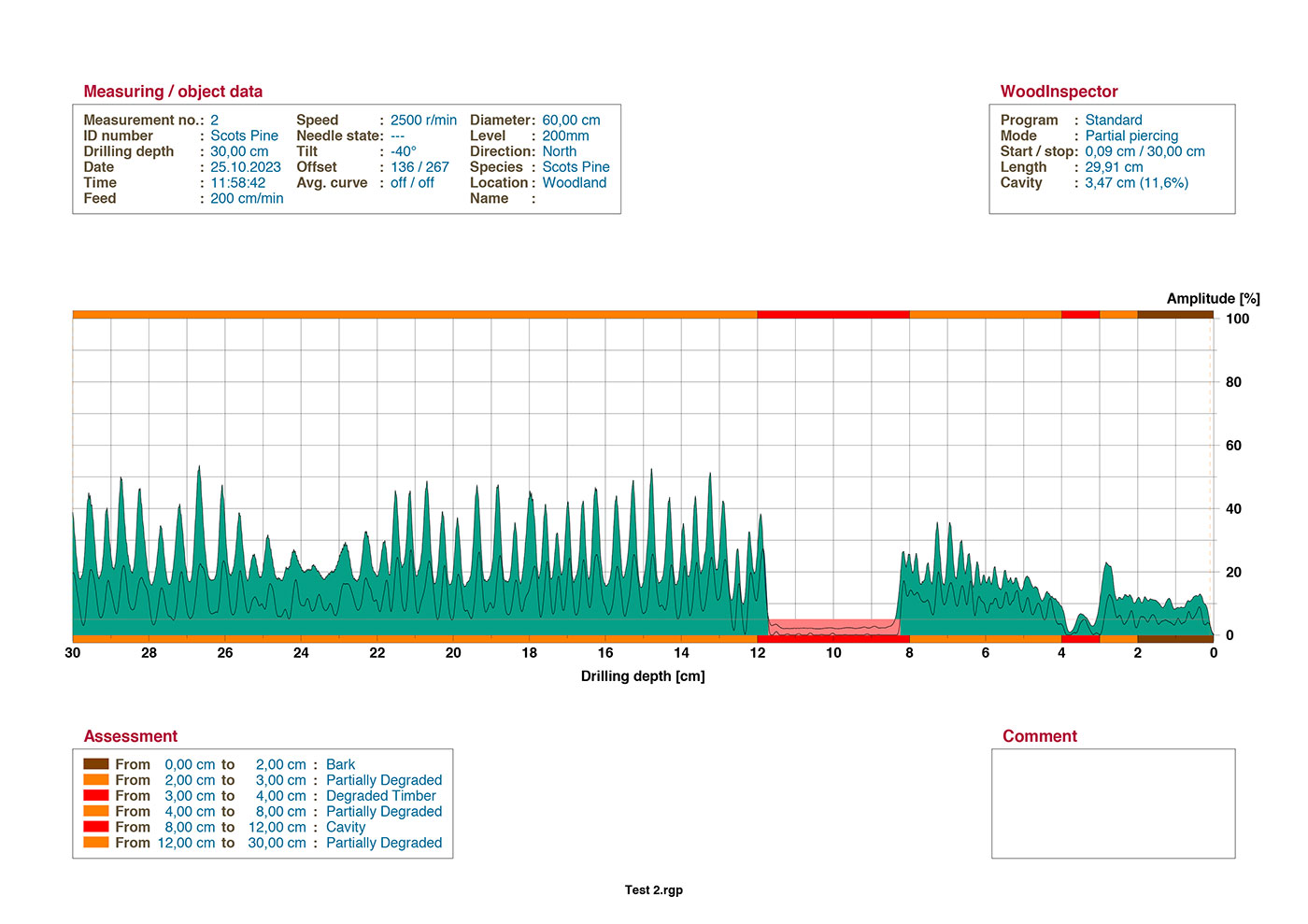Click the Measuring / object data heading
The height and width of the screenshot is (924, 1308).
[x=173, y=92]
